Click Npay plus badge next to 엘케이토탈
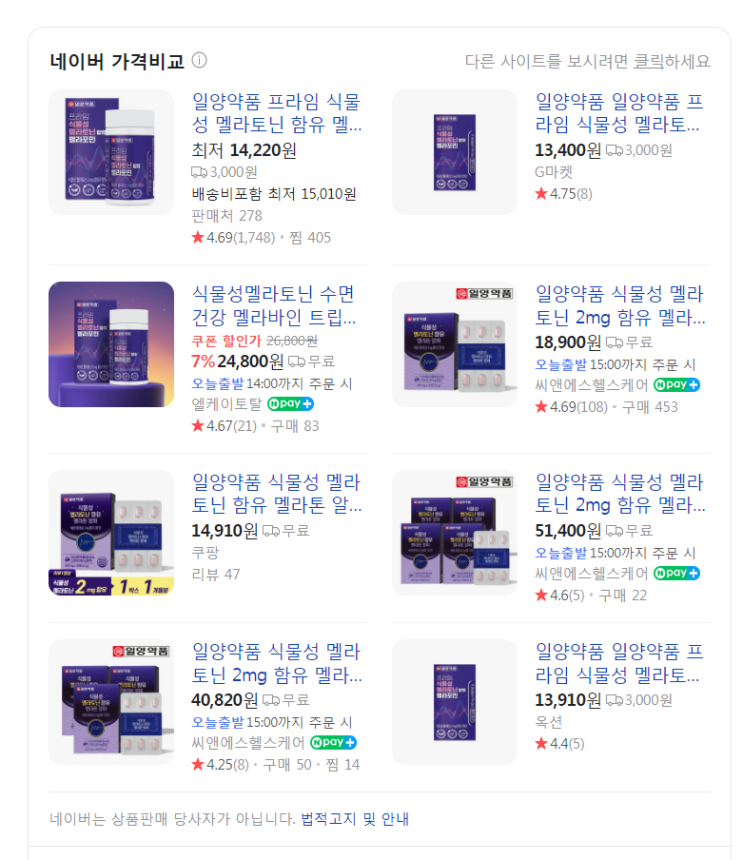Image resolution: width=743 pixels, height=860 pixels. click(290, 404)
